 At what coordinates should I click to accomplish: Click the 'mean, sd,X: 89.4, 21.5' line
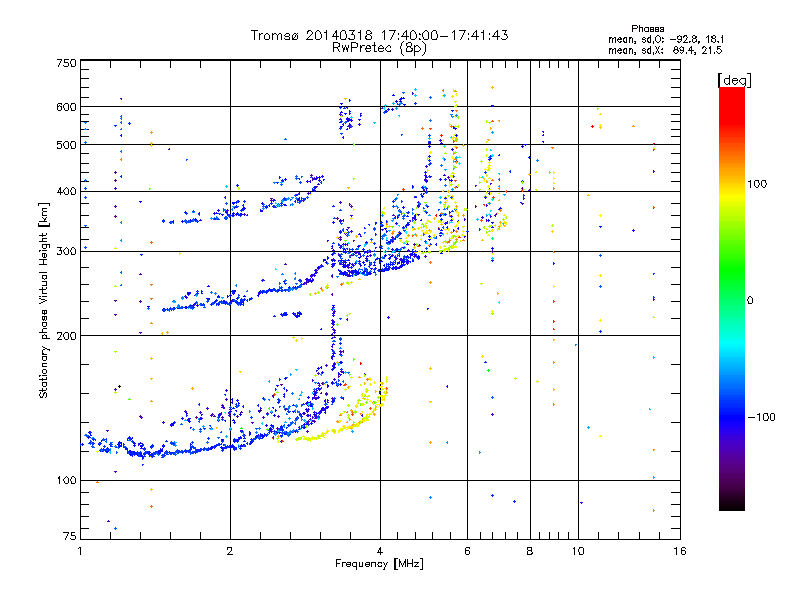click(665, 50)
